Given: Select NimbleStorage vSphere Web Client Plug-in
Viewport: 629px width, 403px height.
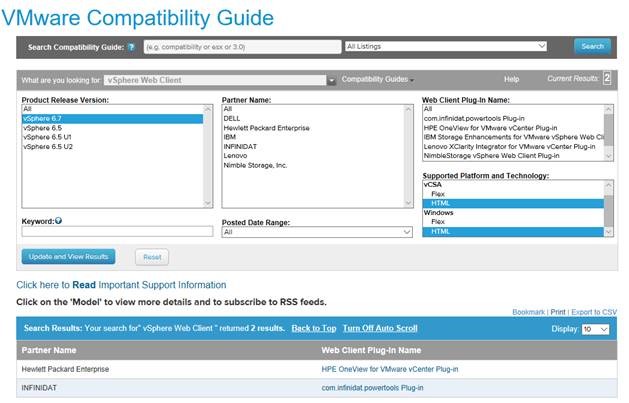Looking at the screenshot, I should pos(513,156).
